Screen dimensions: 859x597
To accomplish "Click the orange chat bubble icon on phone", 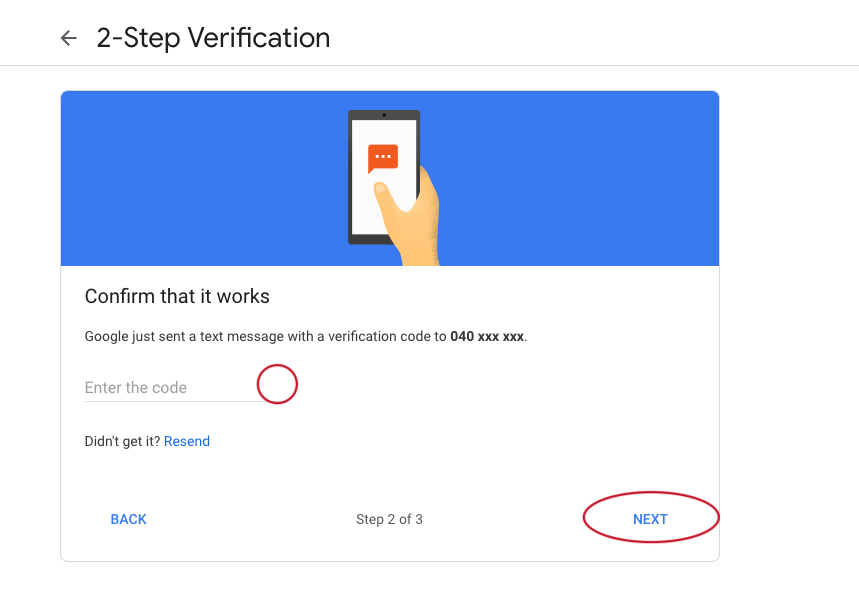I will pos(383,158).
